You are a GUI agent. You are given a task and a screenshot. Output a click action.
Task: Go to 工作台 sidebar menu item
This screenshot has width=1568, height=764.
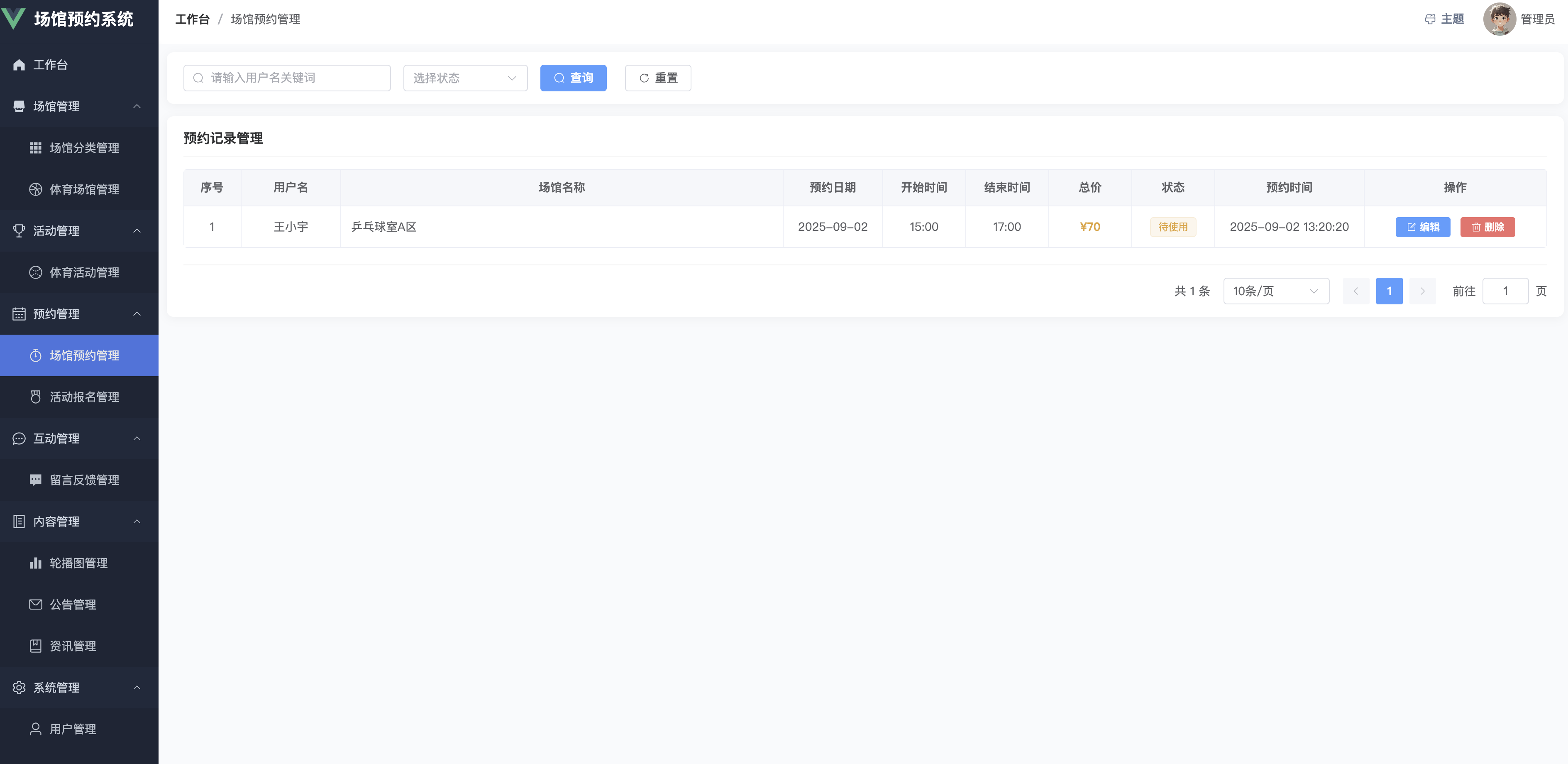click(50, 65)
